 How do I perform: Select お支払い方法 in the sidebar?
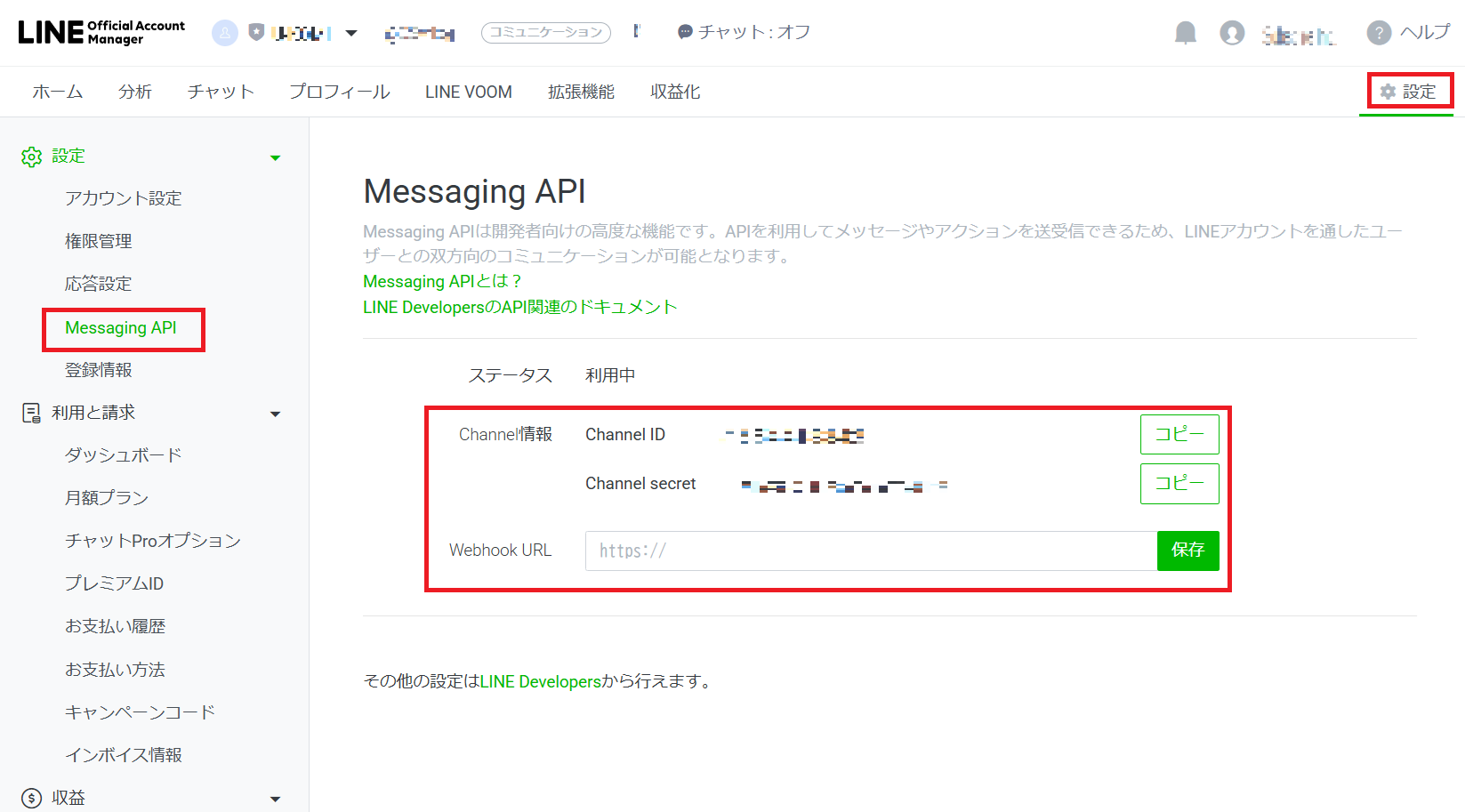point(116,670)
